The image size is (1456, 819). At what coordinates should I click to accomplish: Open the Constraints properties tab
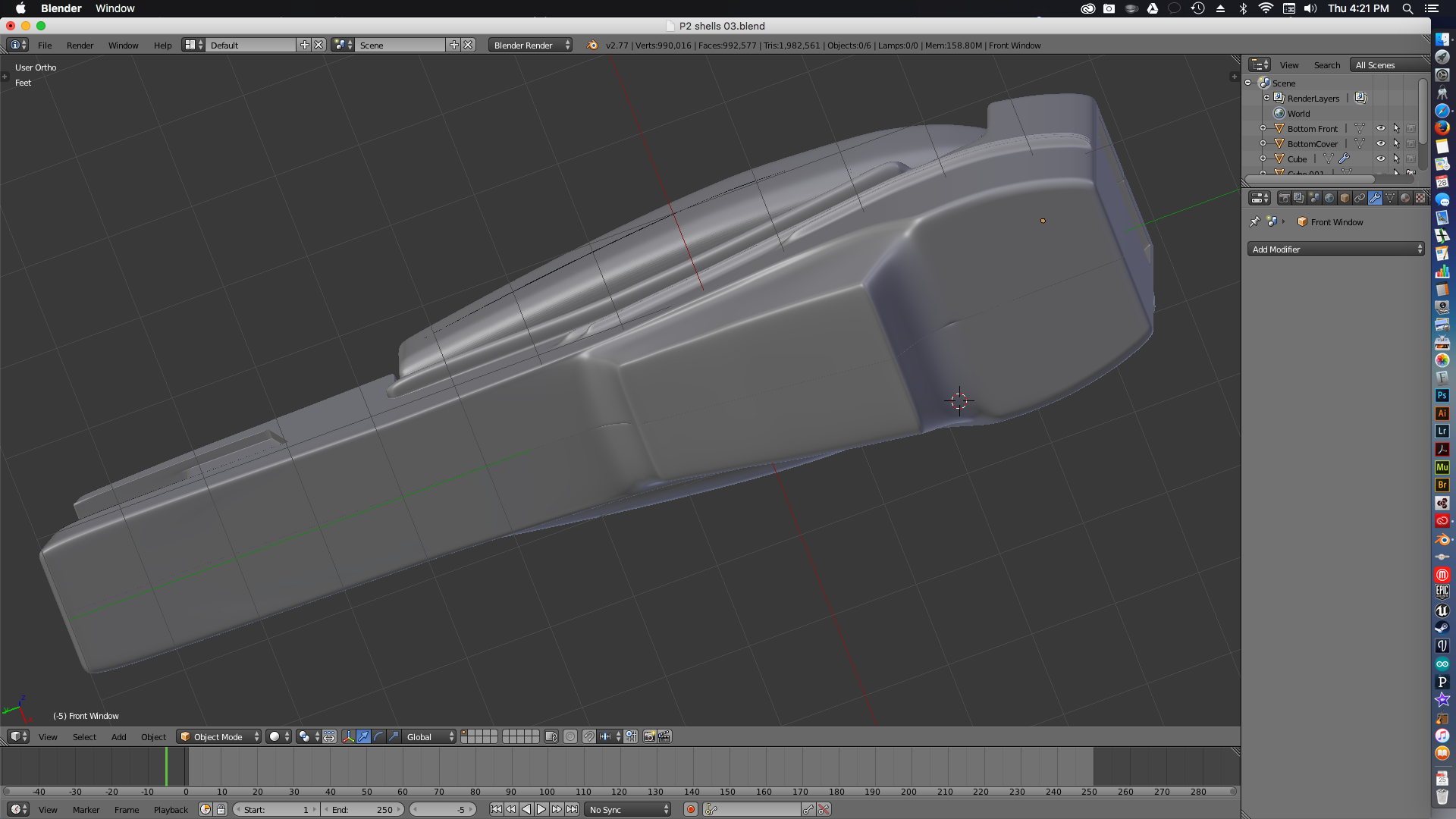tap(1360, 198)
